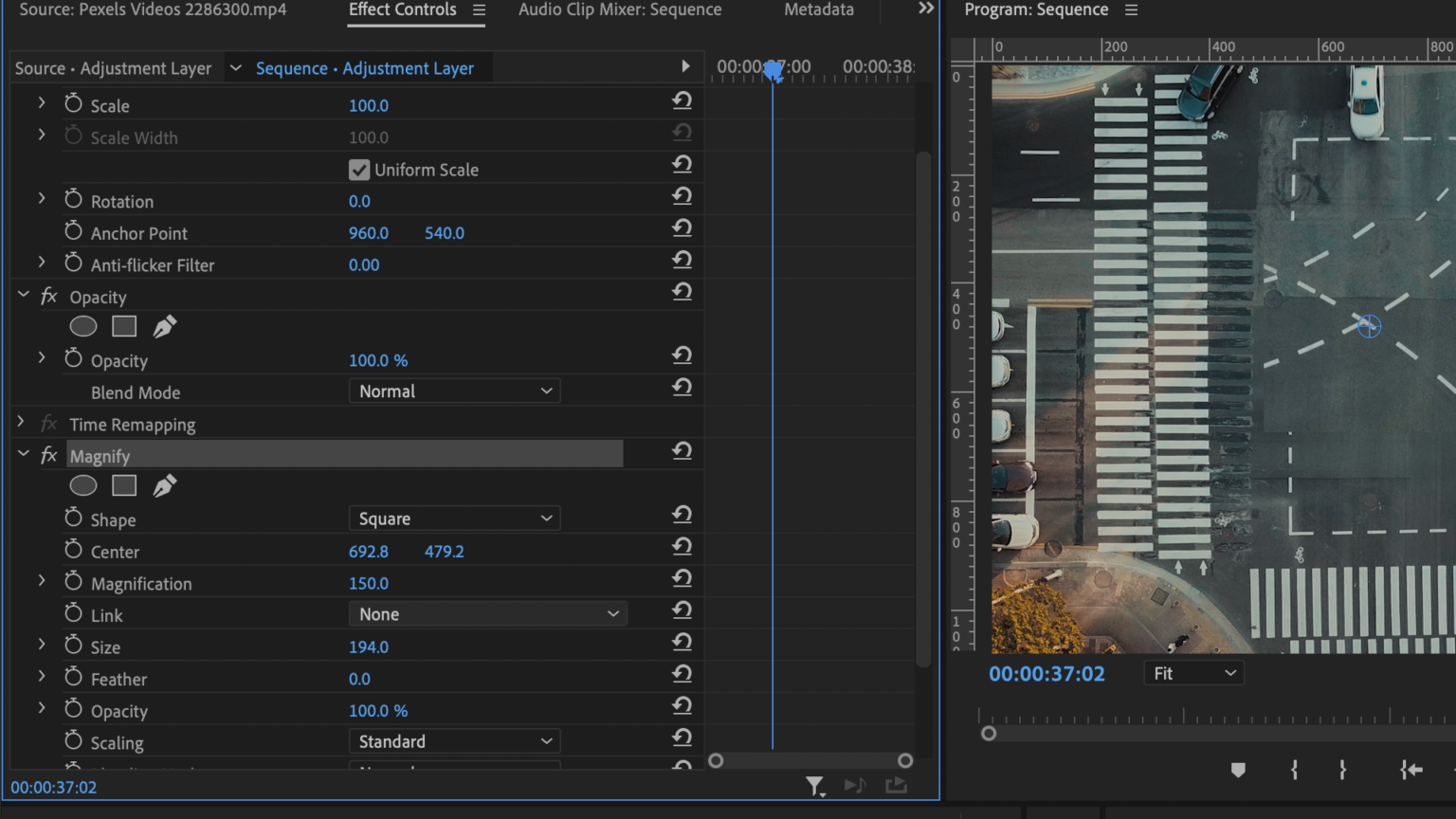Expand the Time Remapping section
1456x819 pixels.
(20, 421)
